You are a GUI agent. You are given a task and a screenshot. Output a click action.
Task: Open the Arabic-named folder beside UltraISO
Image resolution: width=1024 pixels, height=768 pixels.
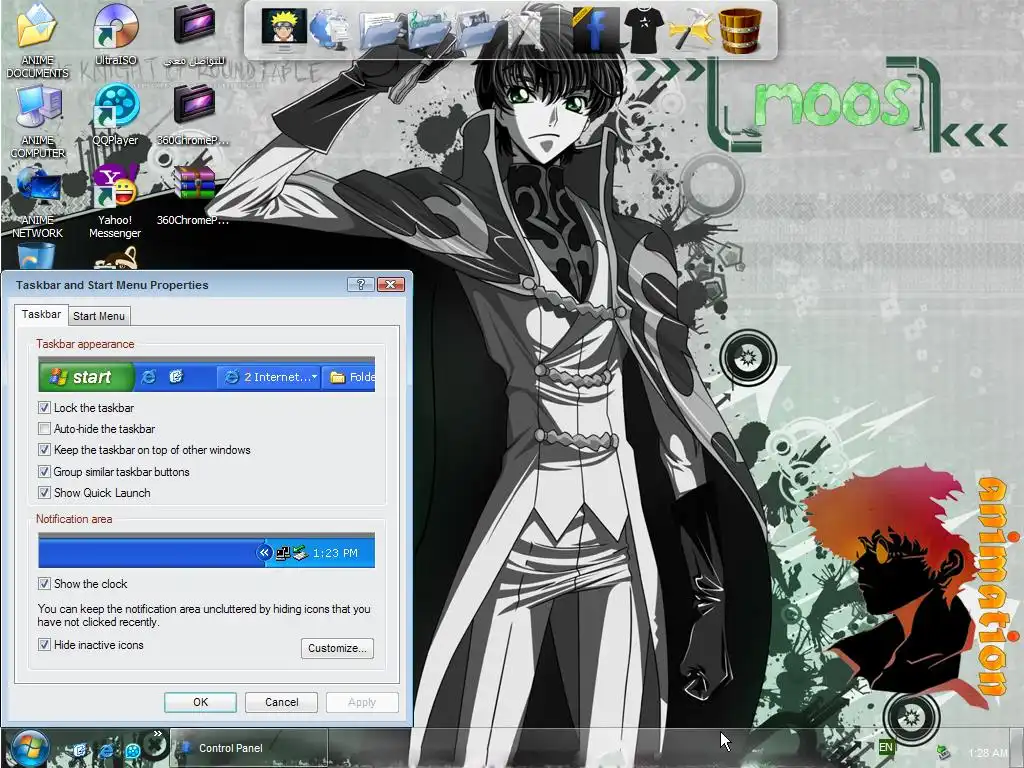(x=194, y=34)
